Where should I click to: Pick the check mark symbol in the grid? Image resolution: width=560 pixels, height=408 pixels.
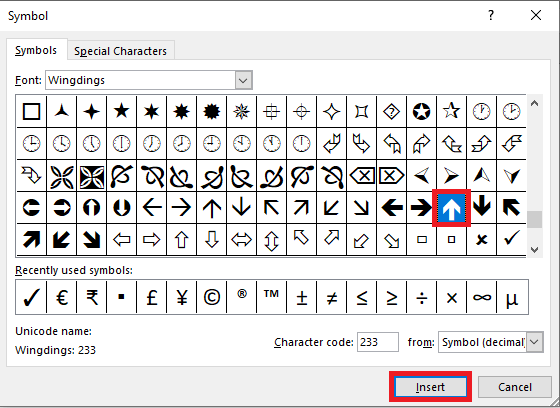pyautogui.click(x=511, y=239)
